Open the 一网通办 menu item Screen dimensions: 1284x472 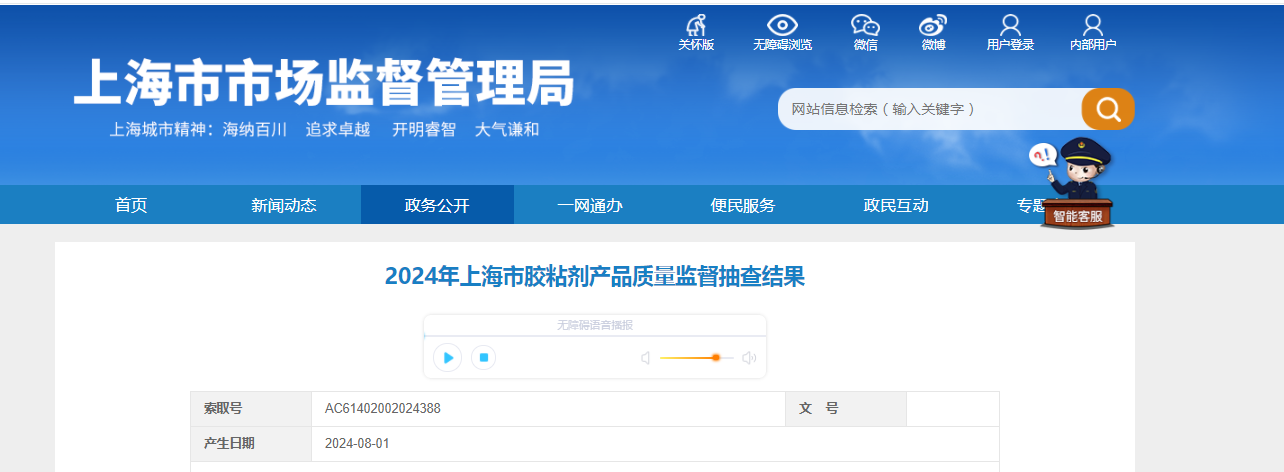tap(590, 205)
